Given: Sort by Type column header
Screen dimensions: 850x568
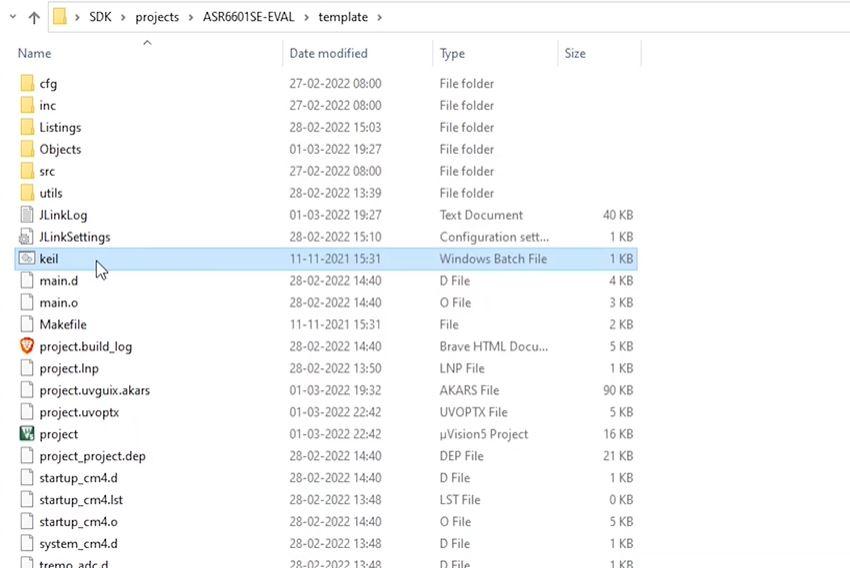Looking at the screenshot, I should [x=452, y=53].
